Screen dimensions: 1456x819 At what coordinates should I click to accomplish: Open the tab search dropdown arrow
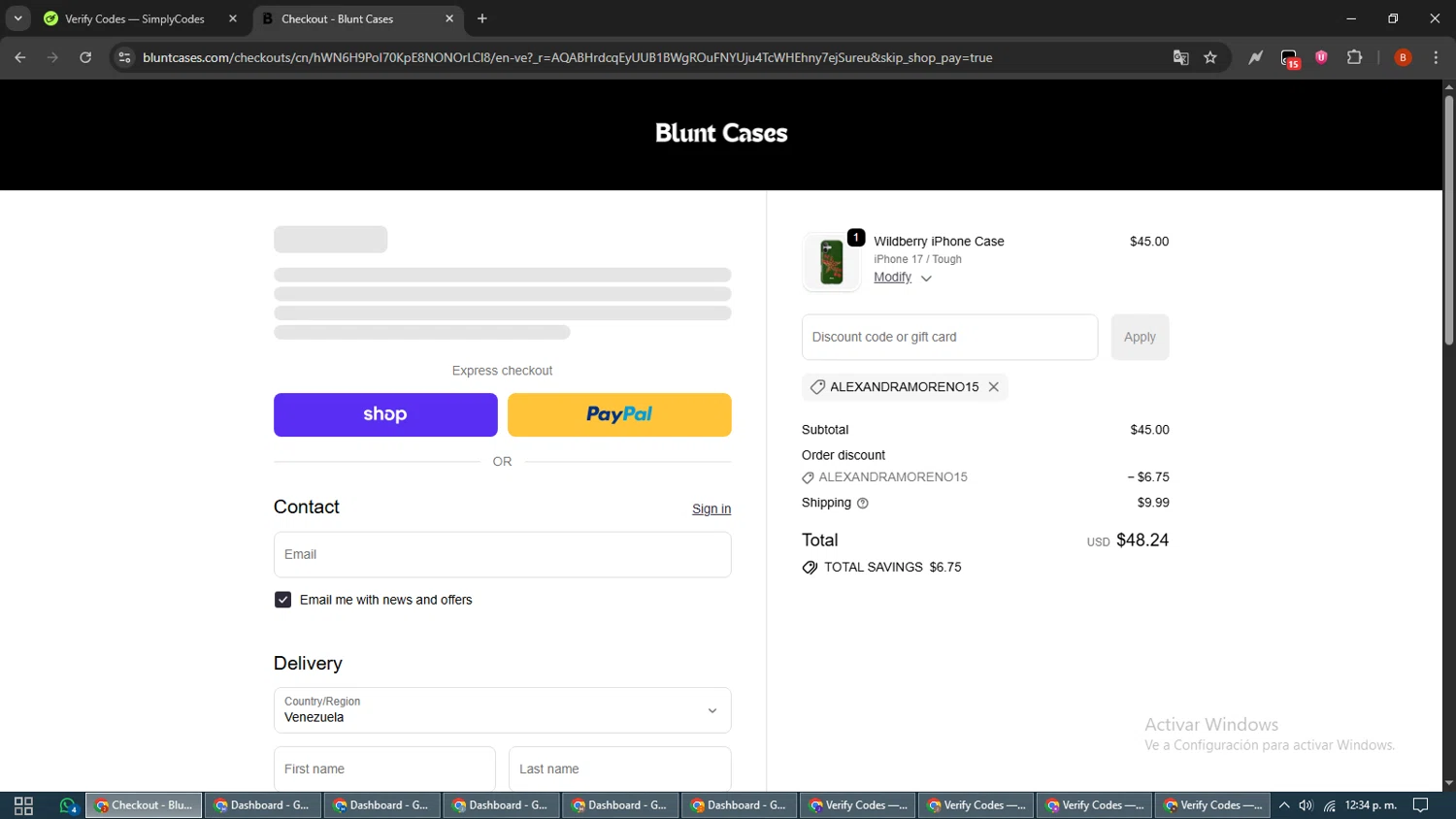click(17, 18)
